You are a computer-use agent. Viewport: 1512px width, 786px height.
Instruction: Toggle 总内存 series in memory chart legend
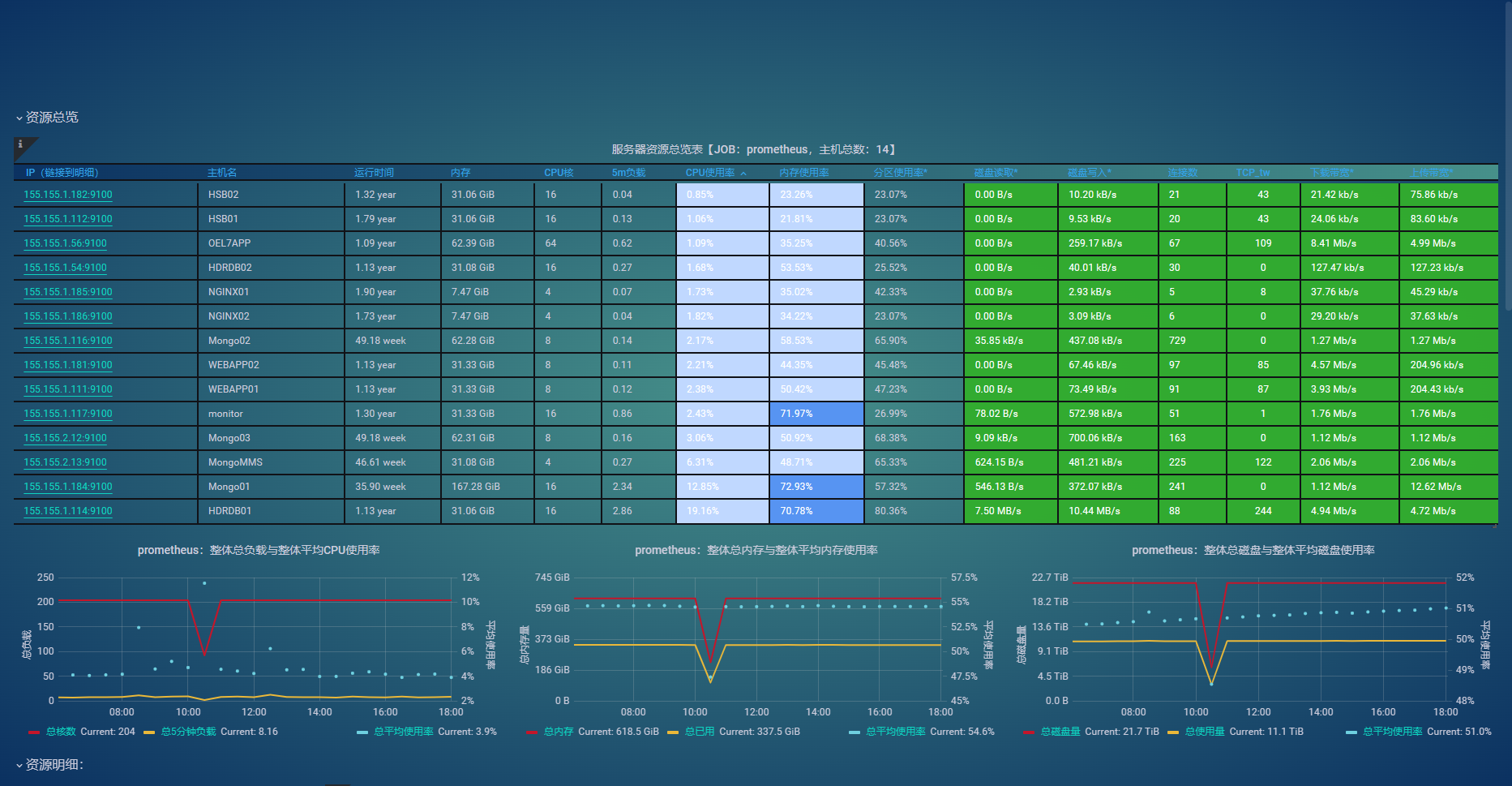pos(559,732)
